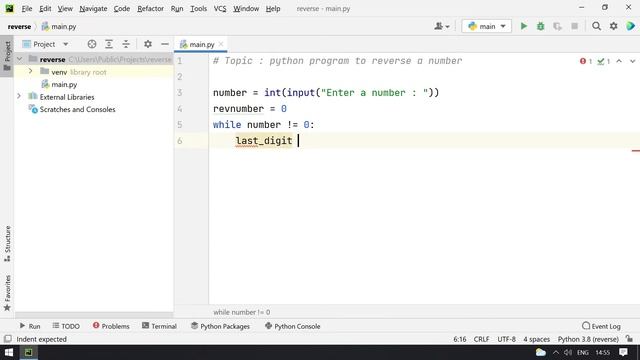Open IDE settings gear in toolbar
640x360 pixels.
tap(613, 26)
